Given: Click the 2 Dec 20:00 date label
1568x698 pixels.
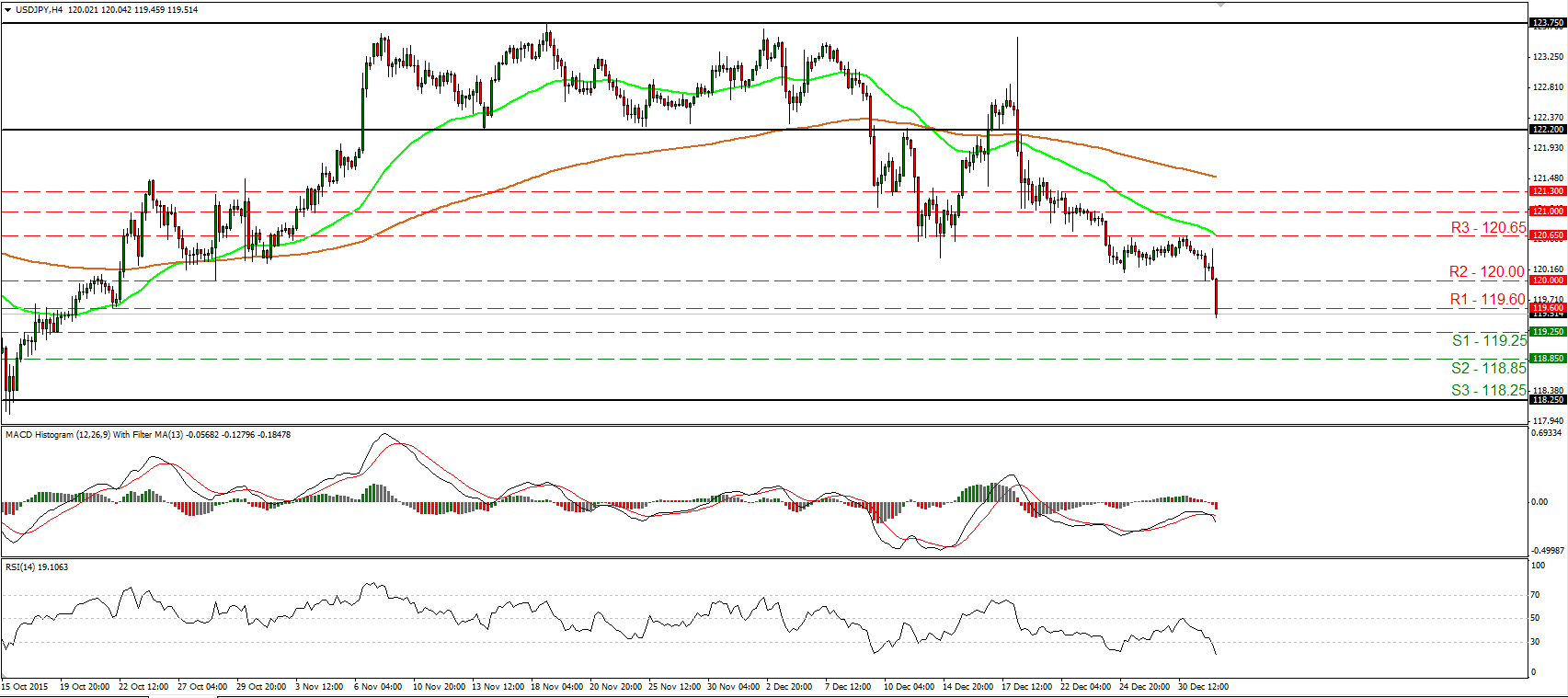Looking at the screenshot, I should [790, 687].
